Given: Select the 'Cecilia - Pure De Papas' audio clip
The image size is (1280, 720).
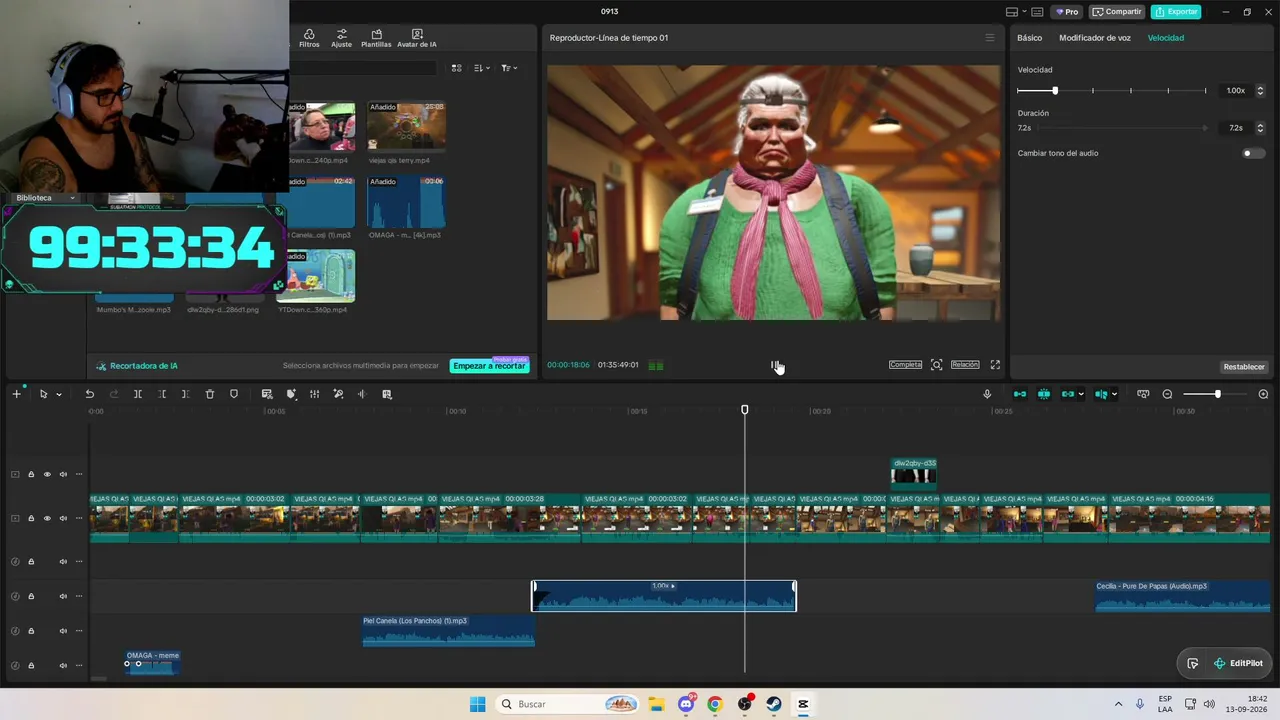Looking at the screenshot, I should tap(1183, 596).
